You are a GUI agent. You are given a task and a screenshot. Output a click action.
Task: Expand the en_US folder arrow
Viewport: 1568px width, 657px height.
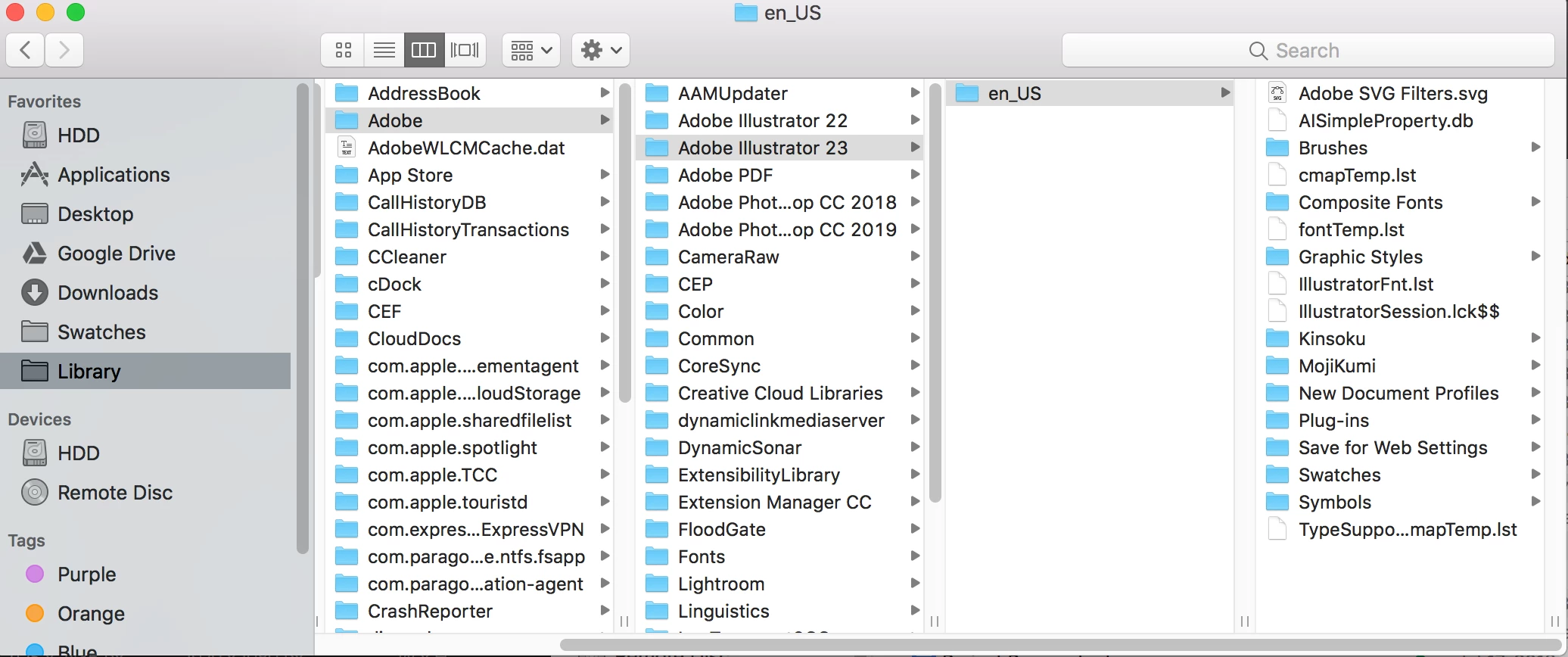tap(1225, 92)
